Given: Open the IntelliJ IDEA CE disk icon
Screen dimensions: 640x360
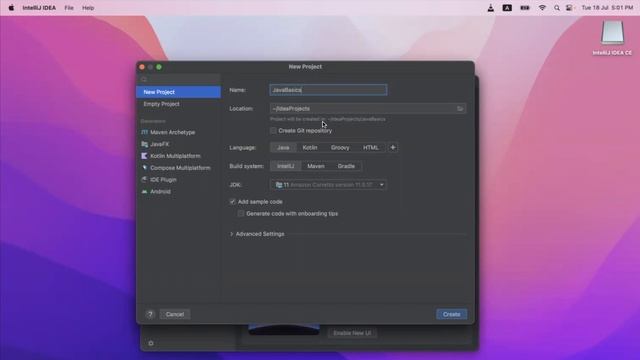Looking at the screenshot, I should pyautogui.click(x=612, y=33).
